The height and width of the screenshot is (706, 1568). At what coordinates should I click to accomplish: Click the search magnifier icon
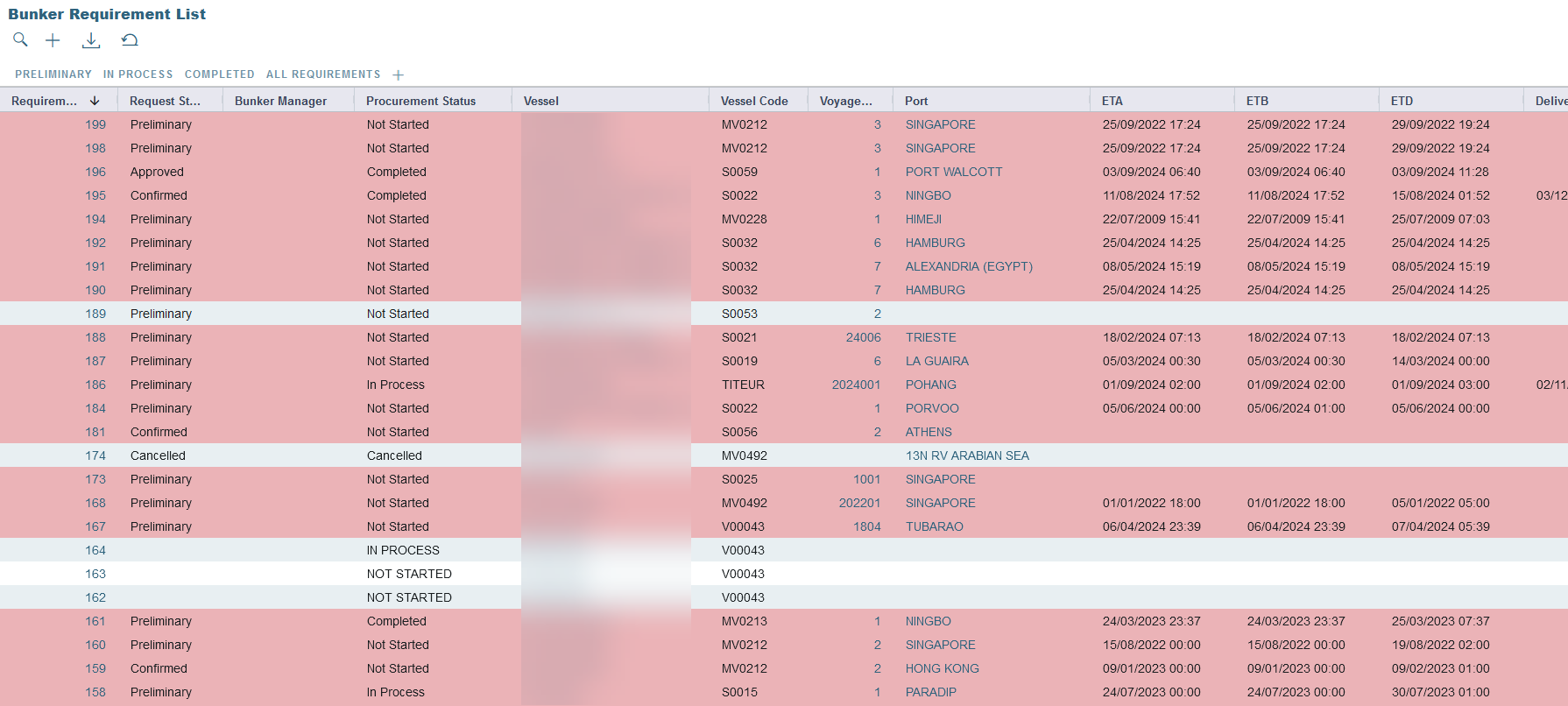coord(20,39)
